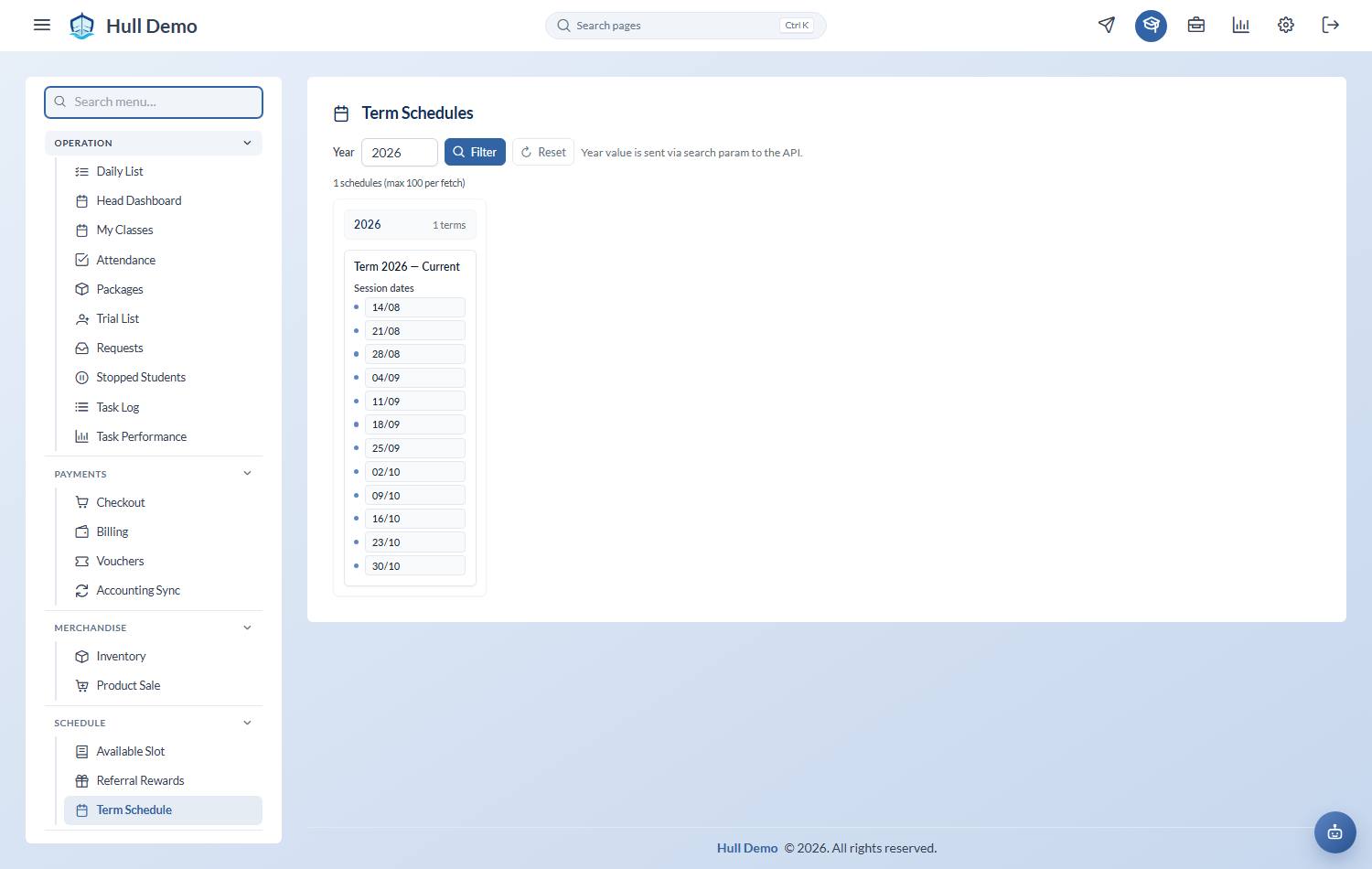This screenshot has width=1372, height=869.
Task: Open the bar chart reports icon
Action: click(x=1240, y=25)
